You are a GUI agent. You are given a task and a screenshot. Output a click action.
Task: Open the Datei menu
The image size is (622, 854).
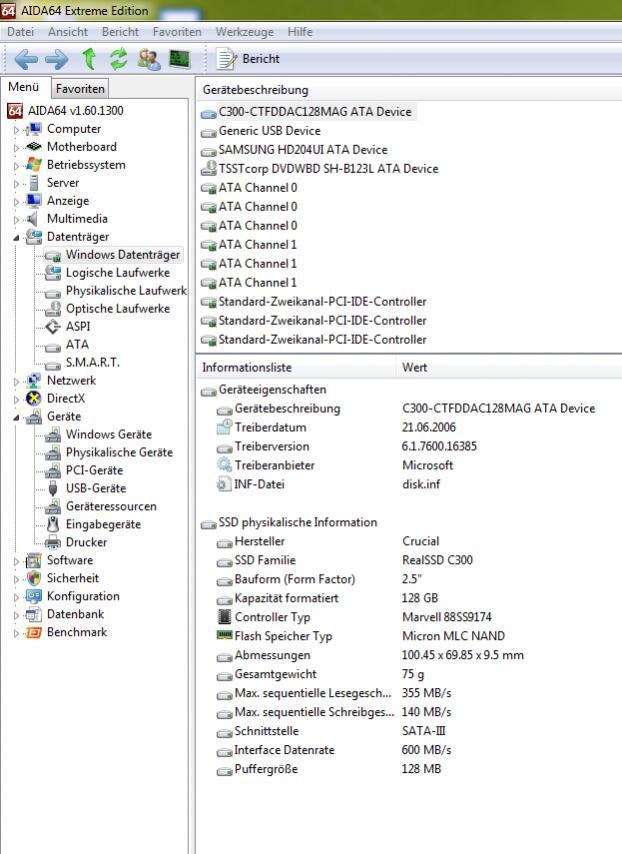(x=21, y=32)
